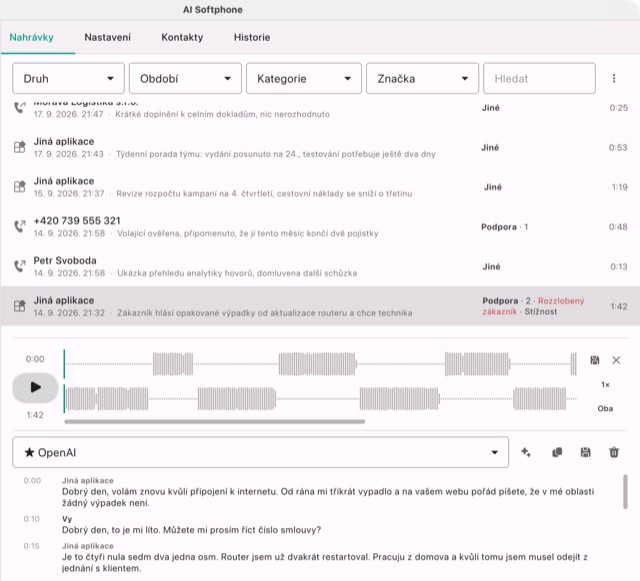
Task: Click call icon next to +420 739 555 321
Action: click(x=20, y=226)
